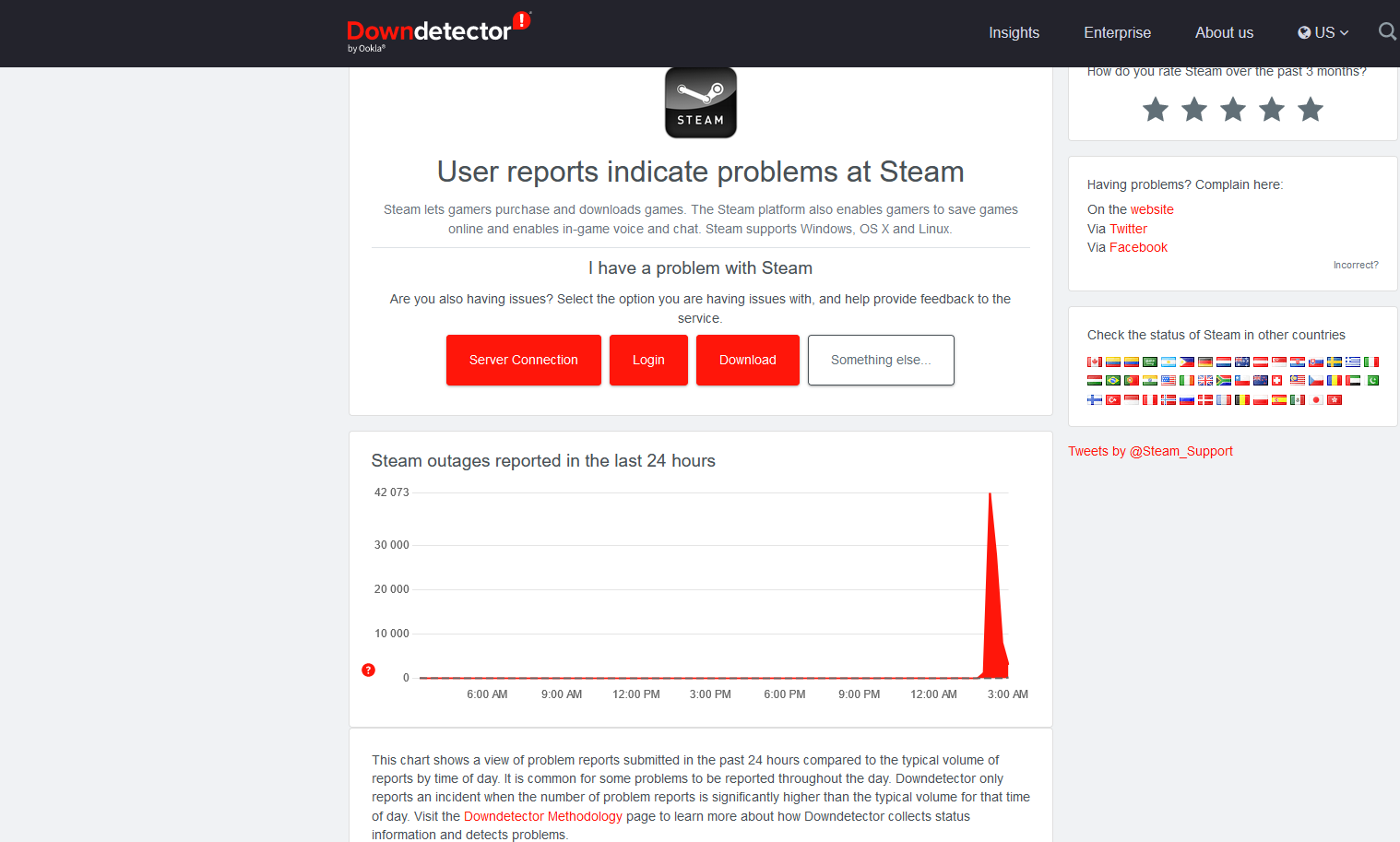Click the Downdetector logo
This screenshot has height=842, width=1400.
439,32
